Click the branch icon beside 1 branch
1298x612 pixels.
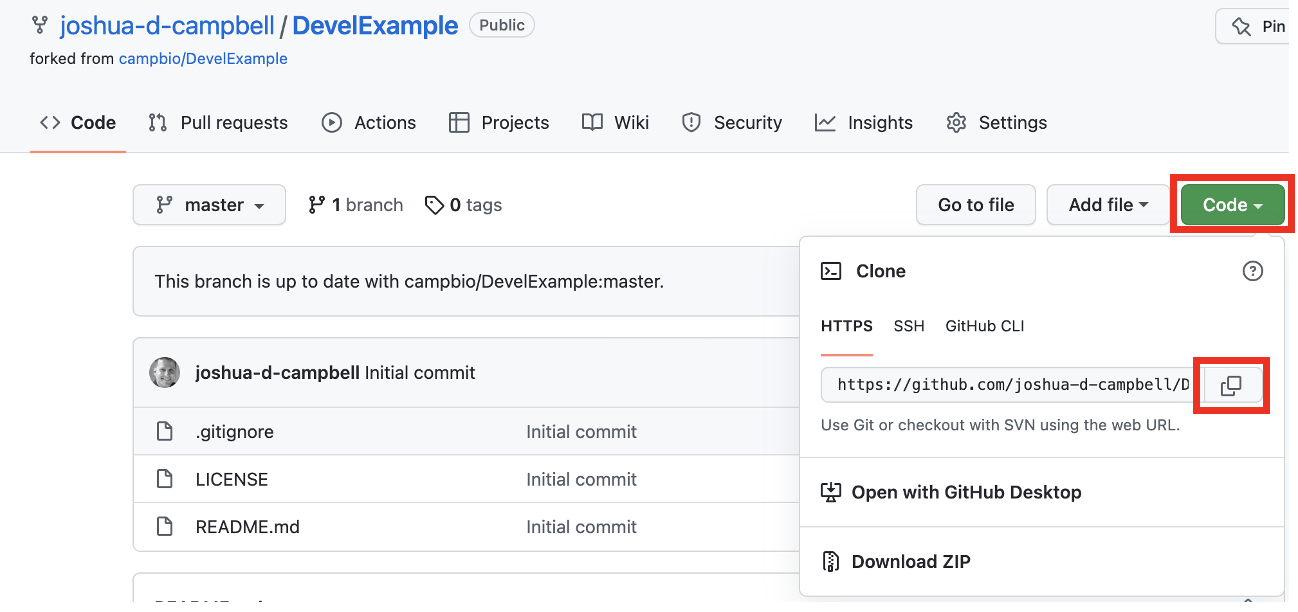(317, 205)
